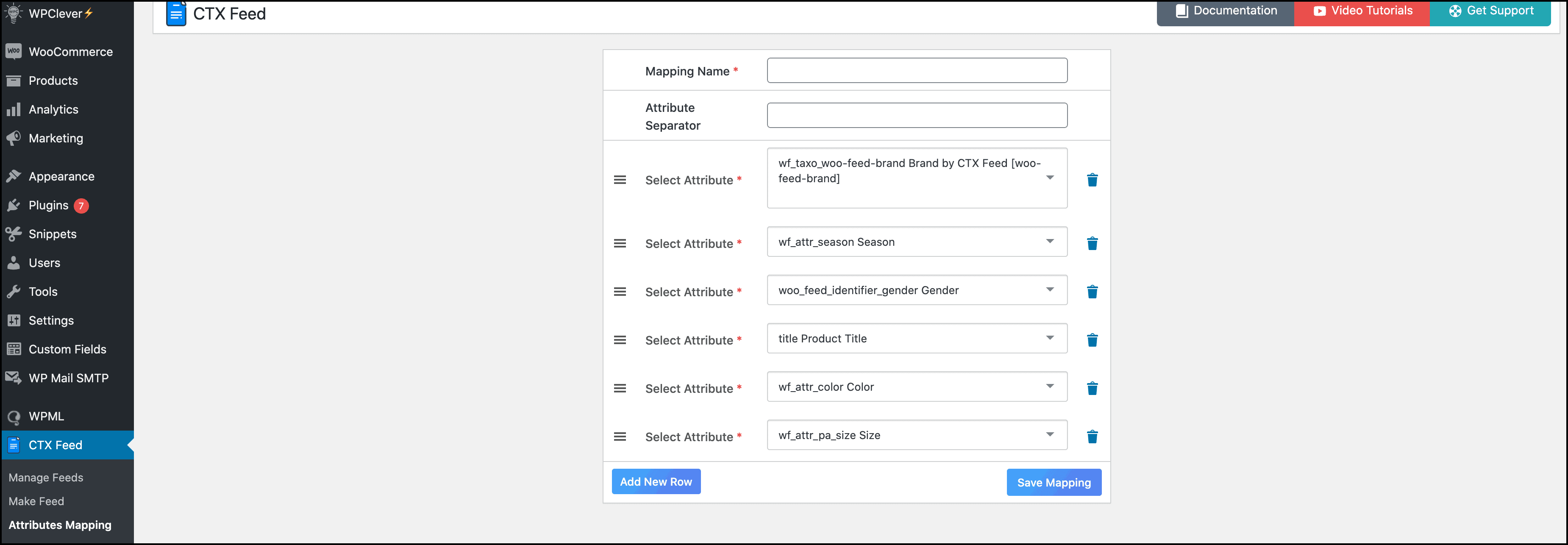The height and width of the screenshot is (545, 1568).
Task: Click the Get Support button in header
Action: 1491,12
